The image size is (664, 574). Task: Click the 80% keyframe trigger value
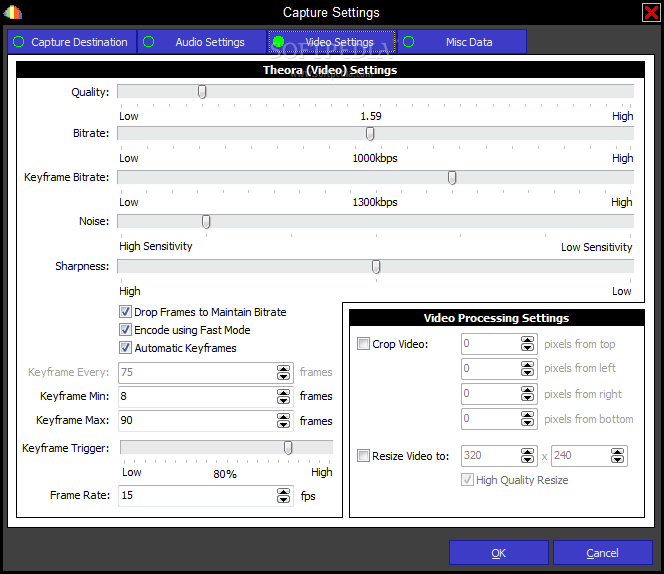click(225, 474)
